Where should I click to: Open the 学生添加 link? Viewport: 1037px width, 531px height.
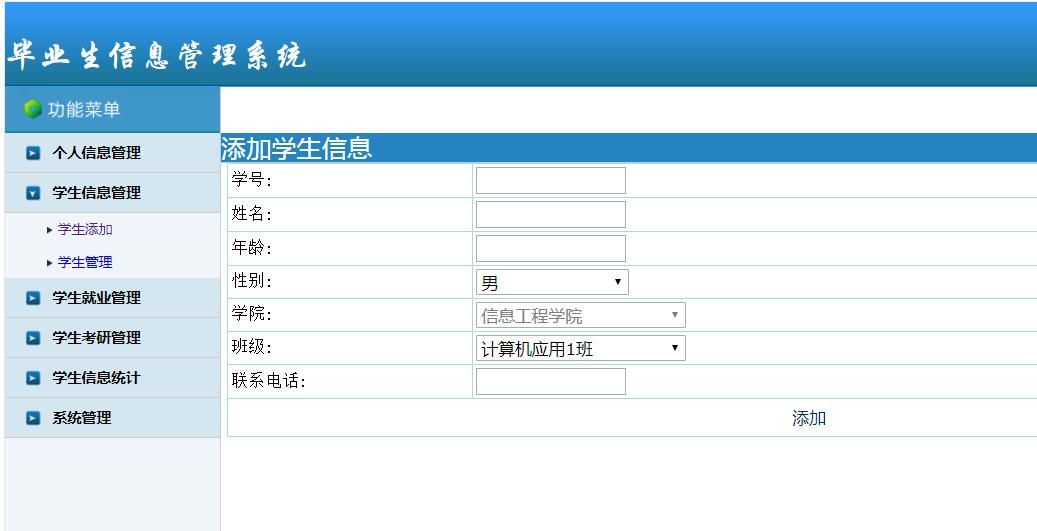(85, 229)
